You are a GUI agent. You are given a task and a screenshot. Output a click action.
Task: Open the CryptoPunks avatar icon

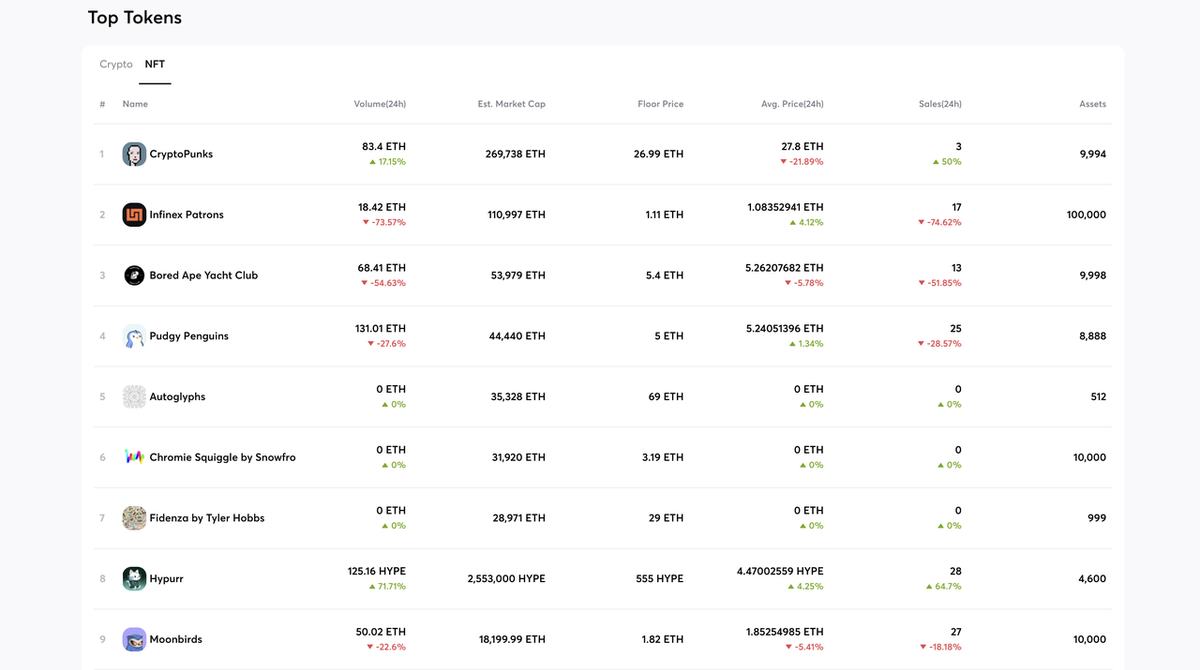[x=134, y=154]
